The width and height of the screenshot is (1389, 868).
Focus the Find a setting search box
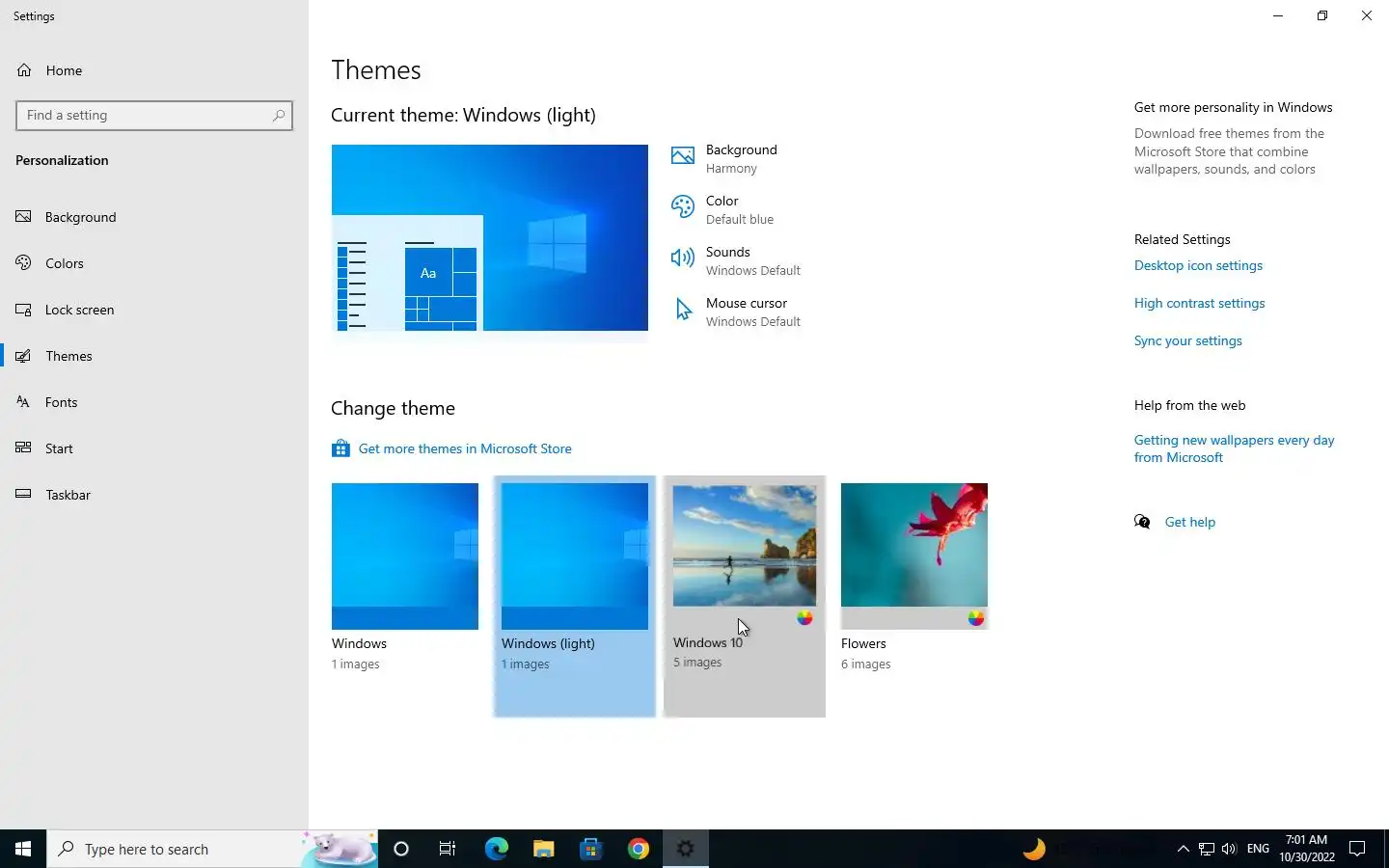tap(154, 116)
